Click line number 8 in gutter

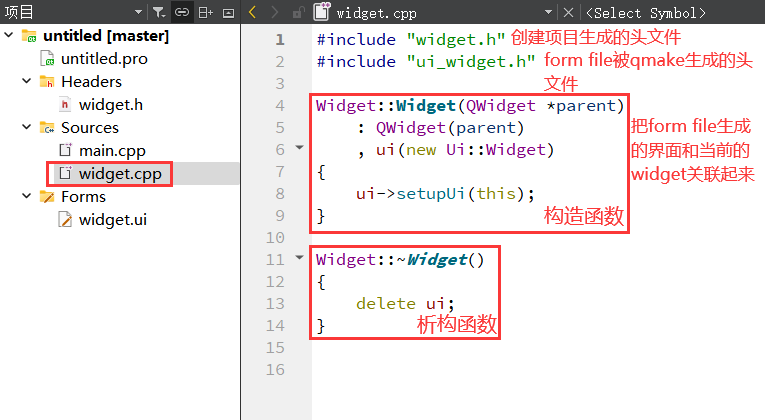[280, 194]
